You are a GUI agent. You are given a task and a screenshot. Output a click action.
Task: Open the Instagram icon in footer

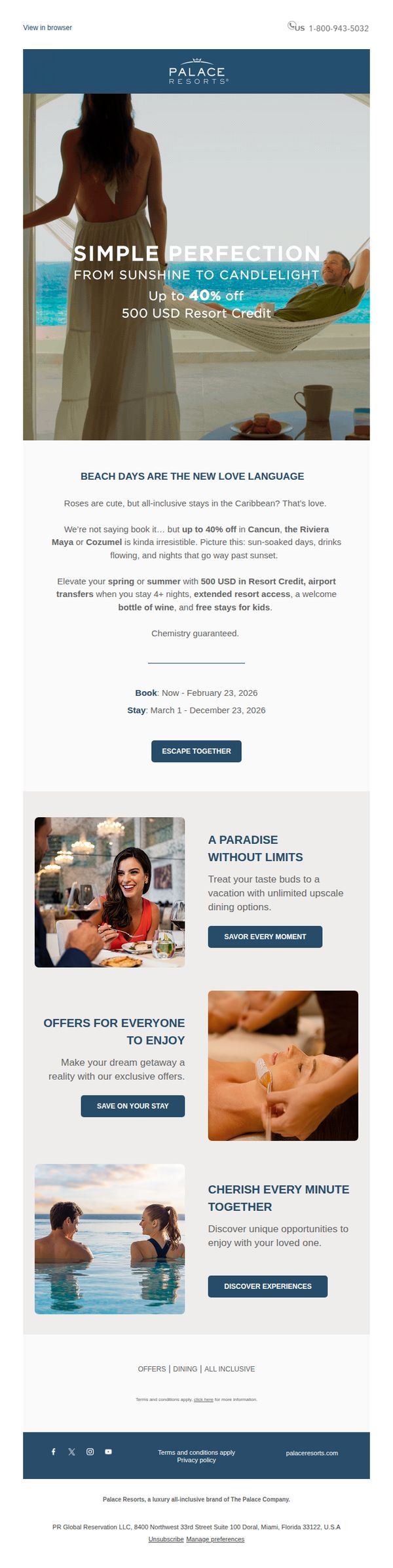pyautogui.click(x=90, y=1451)
